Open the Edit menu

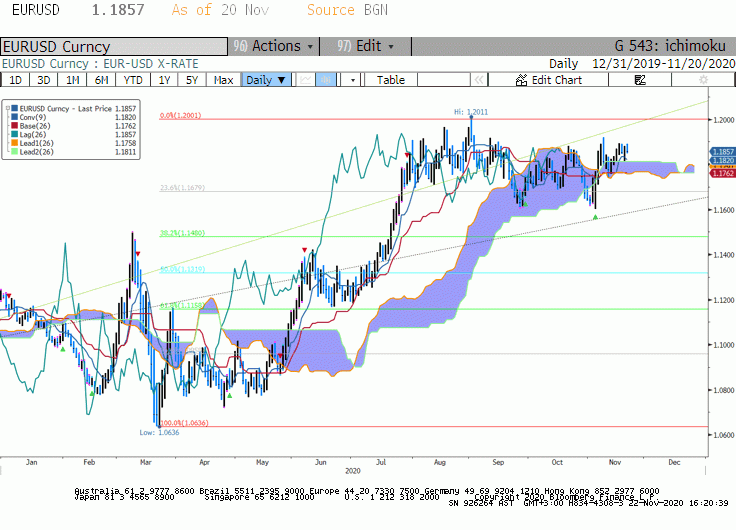[366, 46]
